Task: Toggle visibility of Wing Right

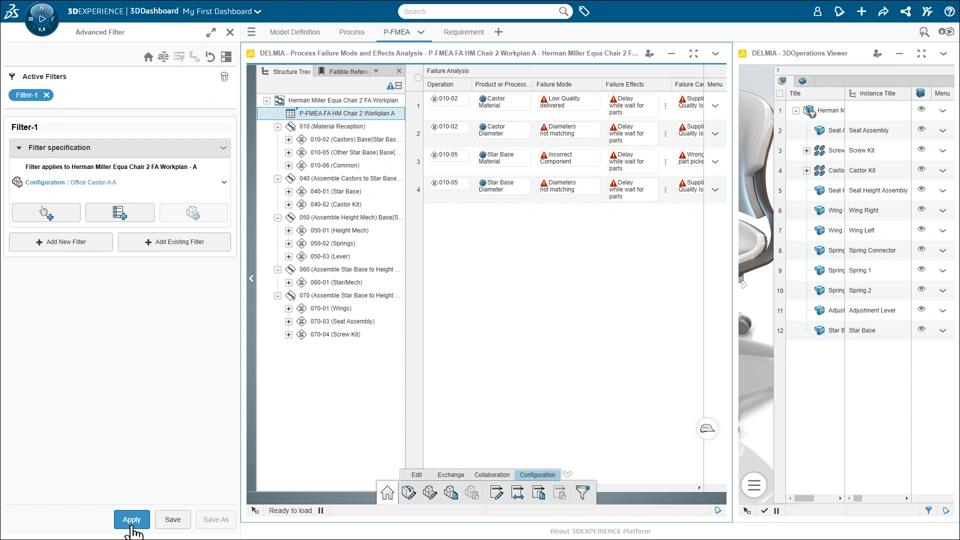Action: 921,209
